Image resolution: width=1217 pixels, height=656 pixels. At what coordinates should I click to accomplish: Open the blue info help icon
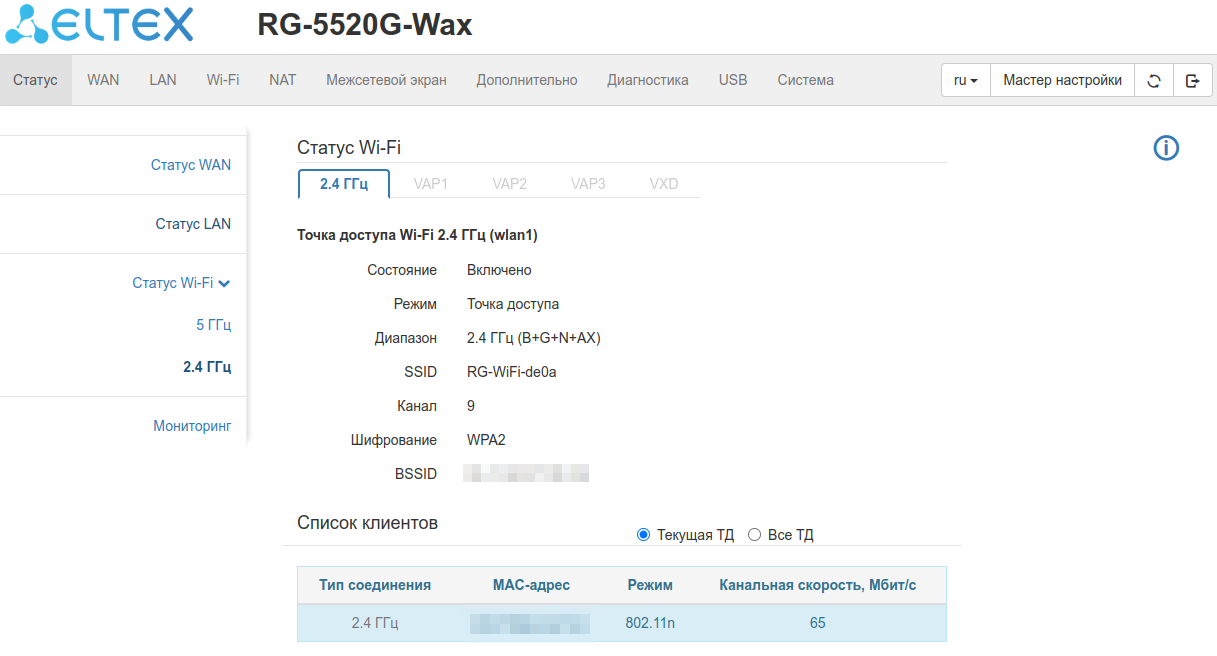point(1166,149)
